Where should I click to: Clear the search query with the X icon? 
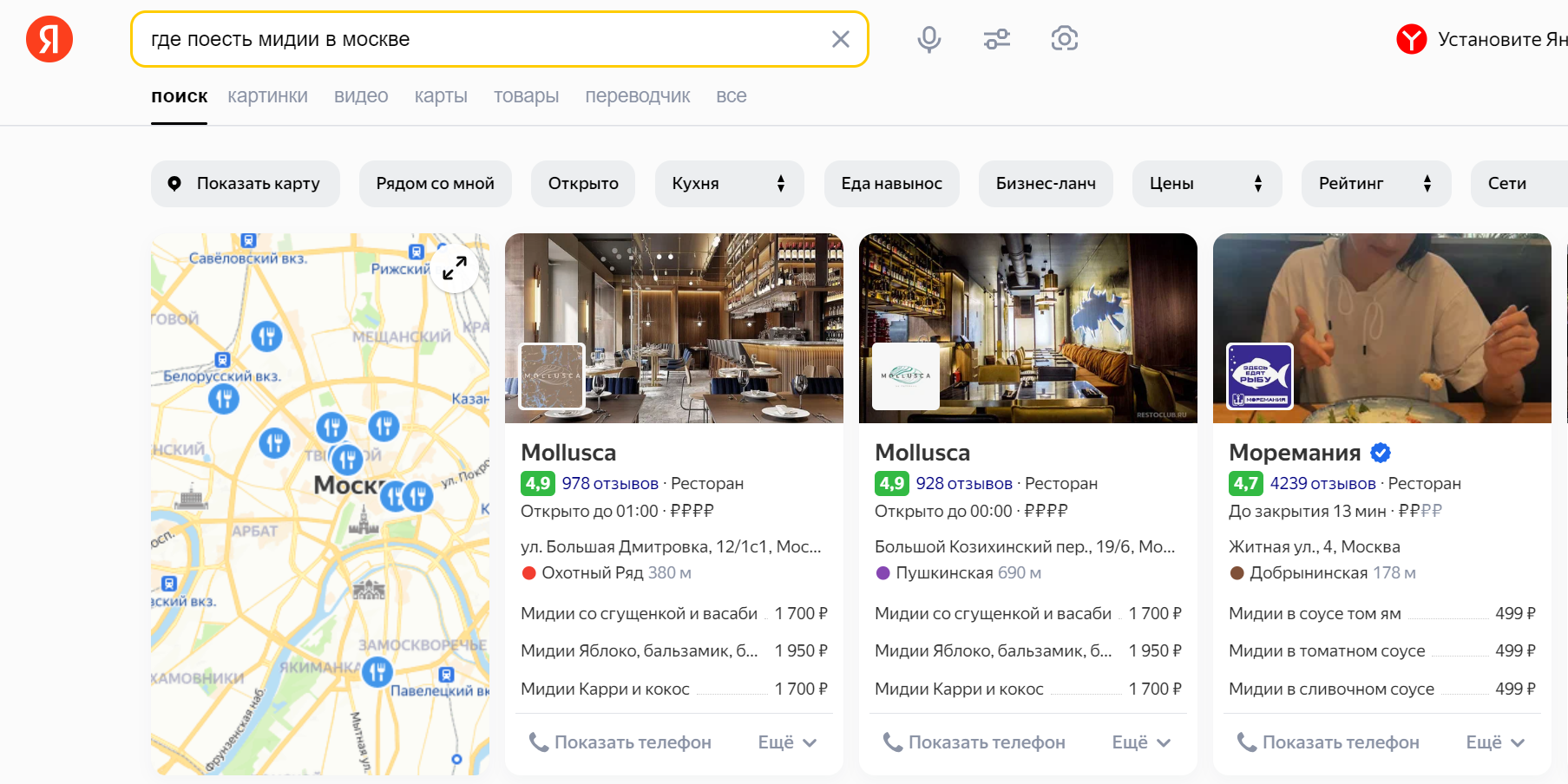coord(840,39)
